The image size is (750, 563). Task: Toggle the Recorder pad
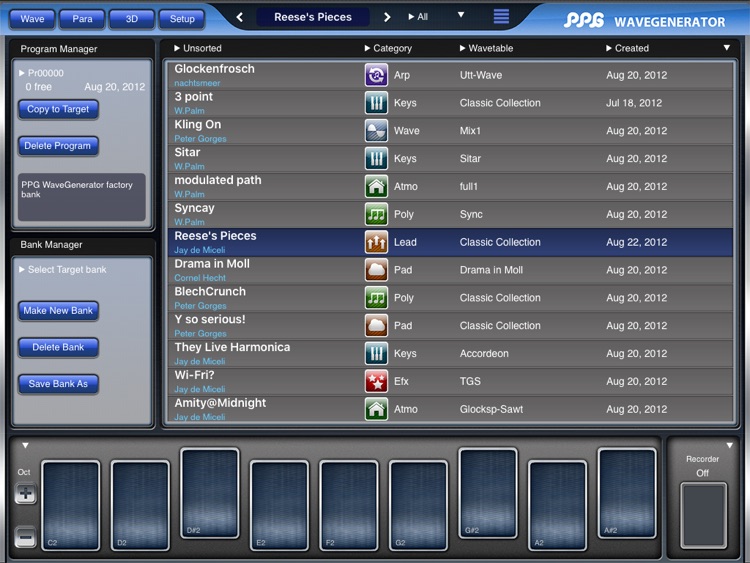pyautogui.click(x=704, y=515)
